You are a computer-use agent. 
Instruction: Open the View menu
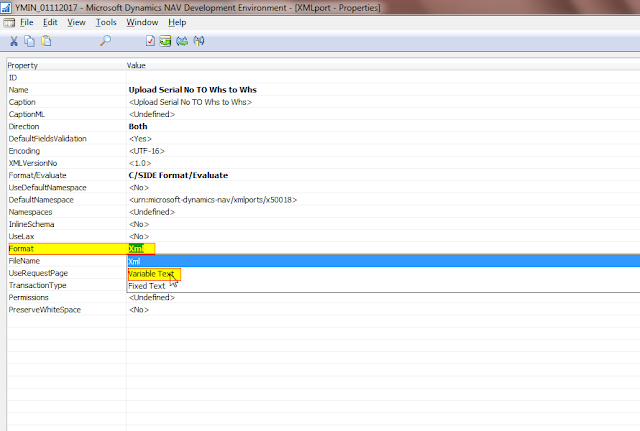(x=76, y=22)
